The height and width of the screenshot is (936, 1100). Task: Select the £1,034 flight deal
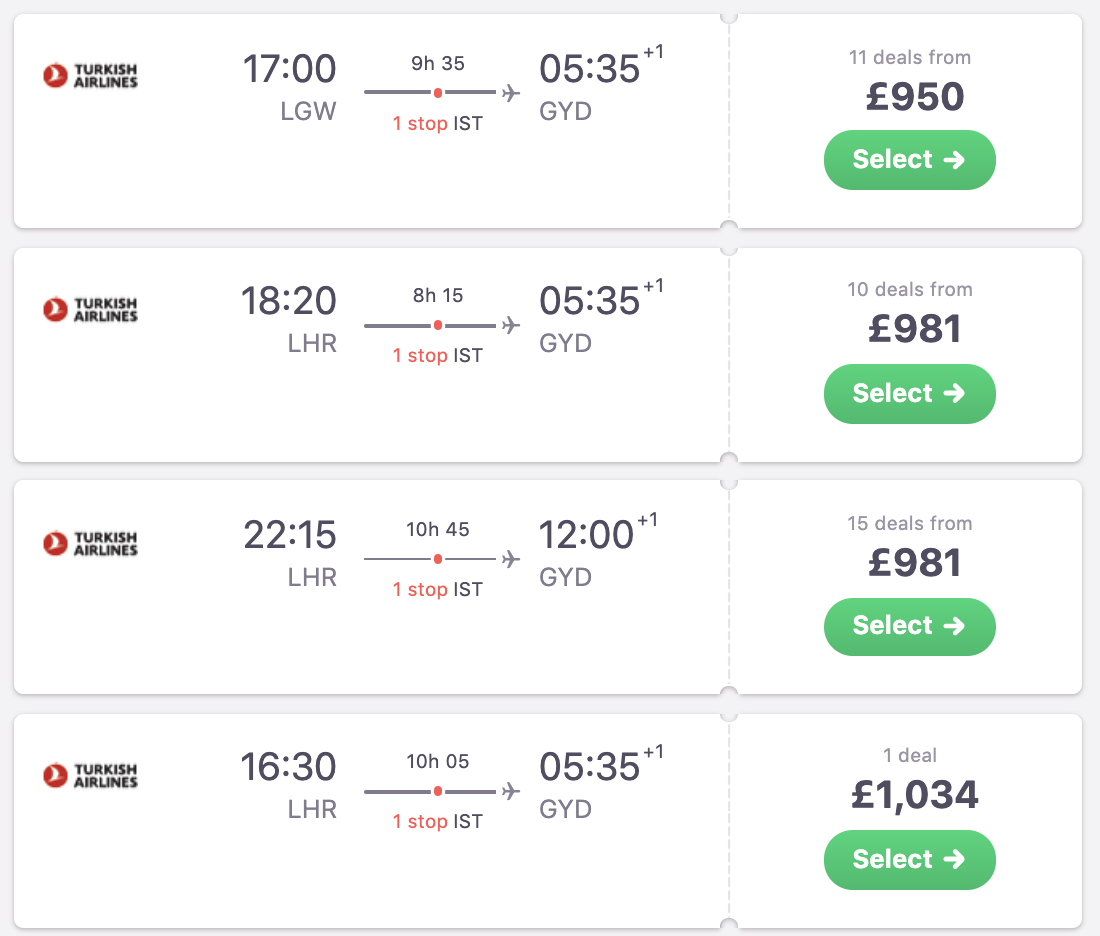click(x=909, y=859)
